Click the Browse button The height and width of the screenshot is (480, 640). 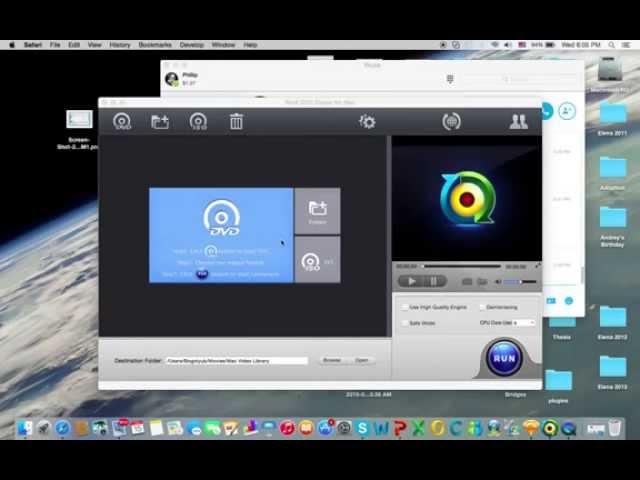(332, 360)
